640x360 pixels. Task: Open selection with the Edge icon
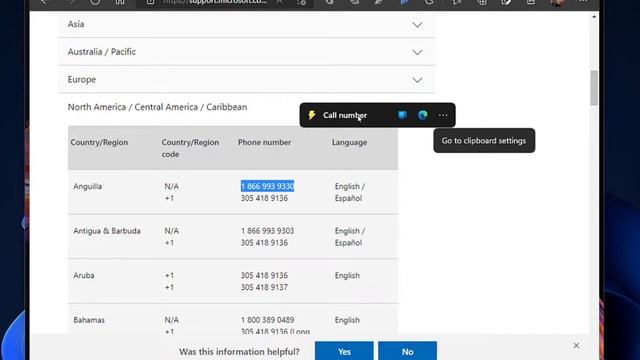(422, 115)
